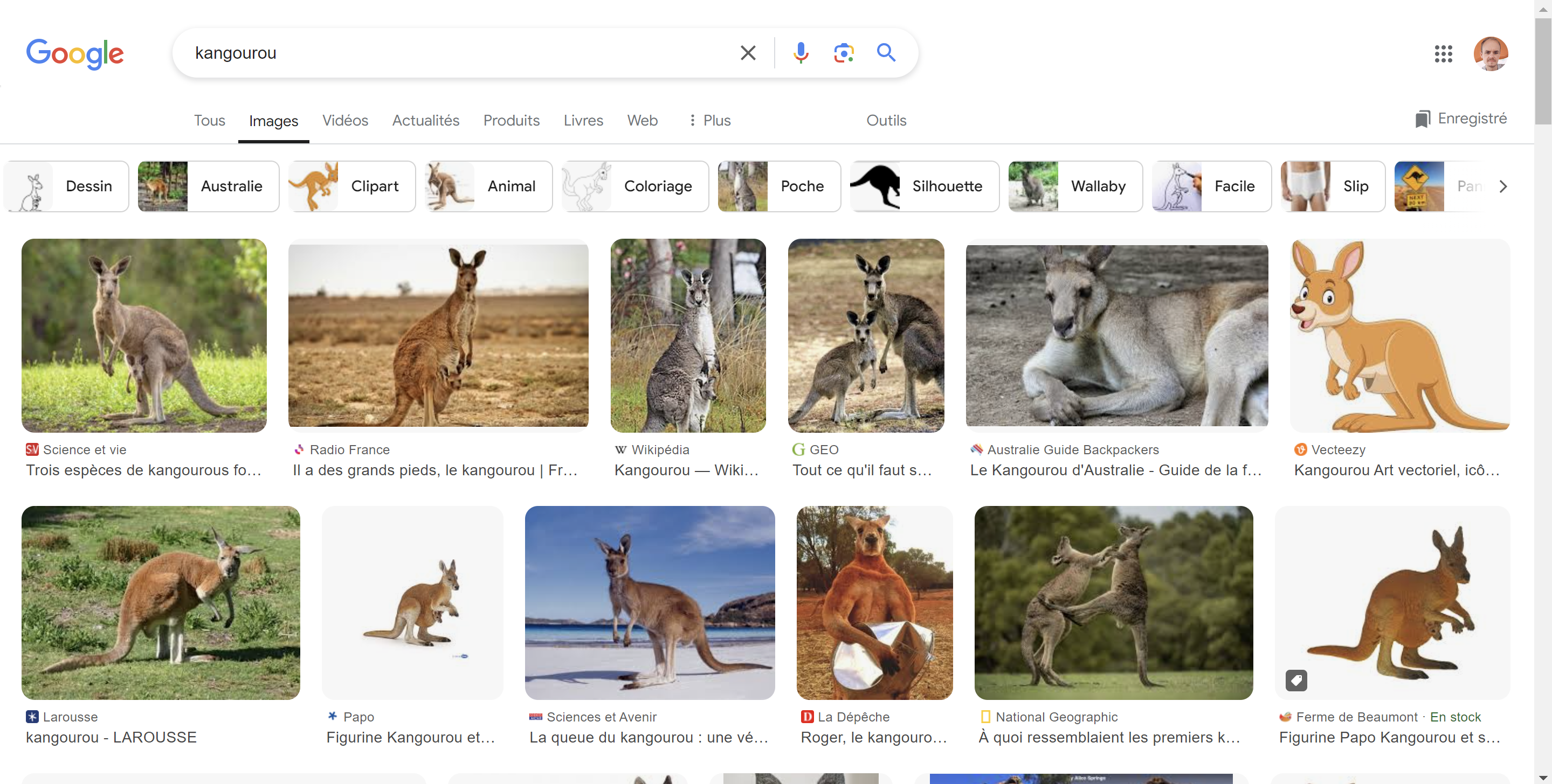Open the Web tab
The image size is (1552, 784).
(x=642, y=120)
